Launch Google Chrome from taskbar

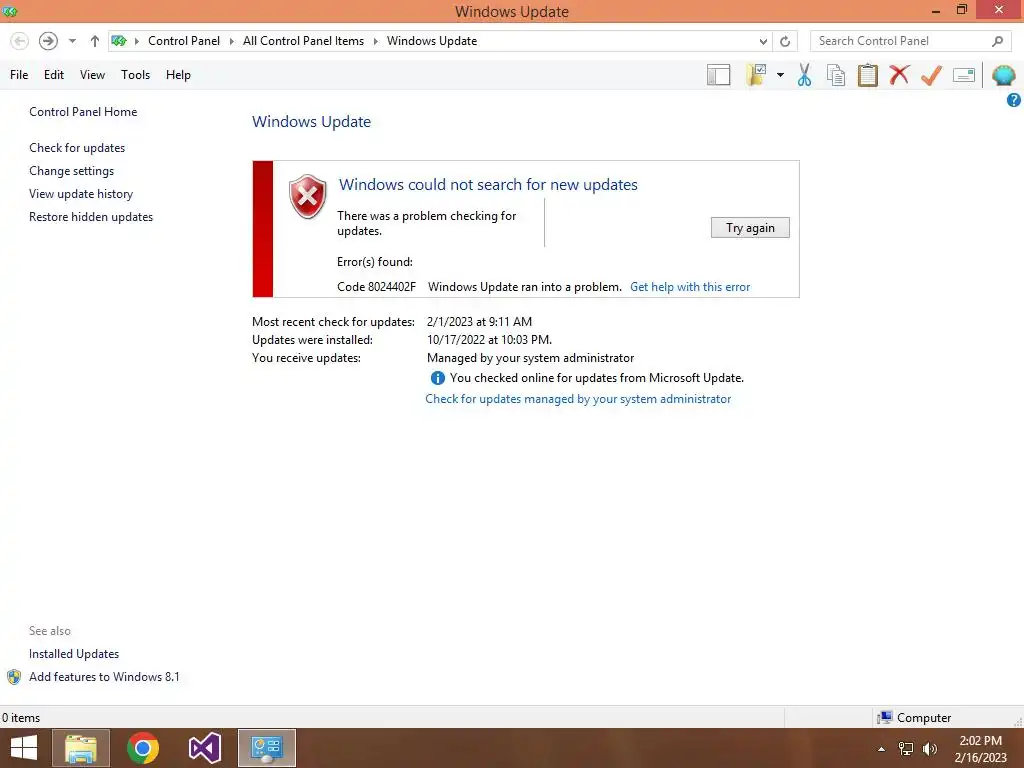pos(143,748)
